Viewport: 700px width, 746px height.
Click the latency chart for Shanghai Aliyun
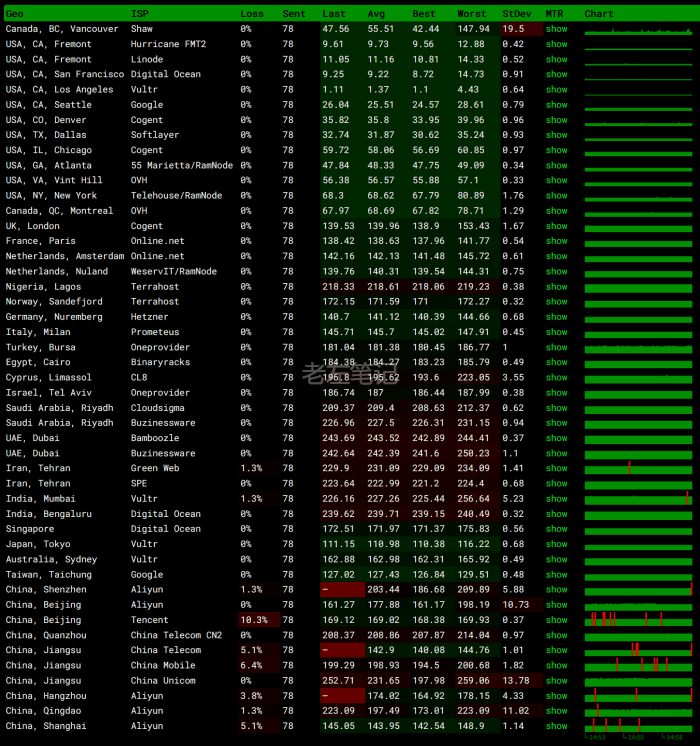click(x=638, y=726)
